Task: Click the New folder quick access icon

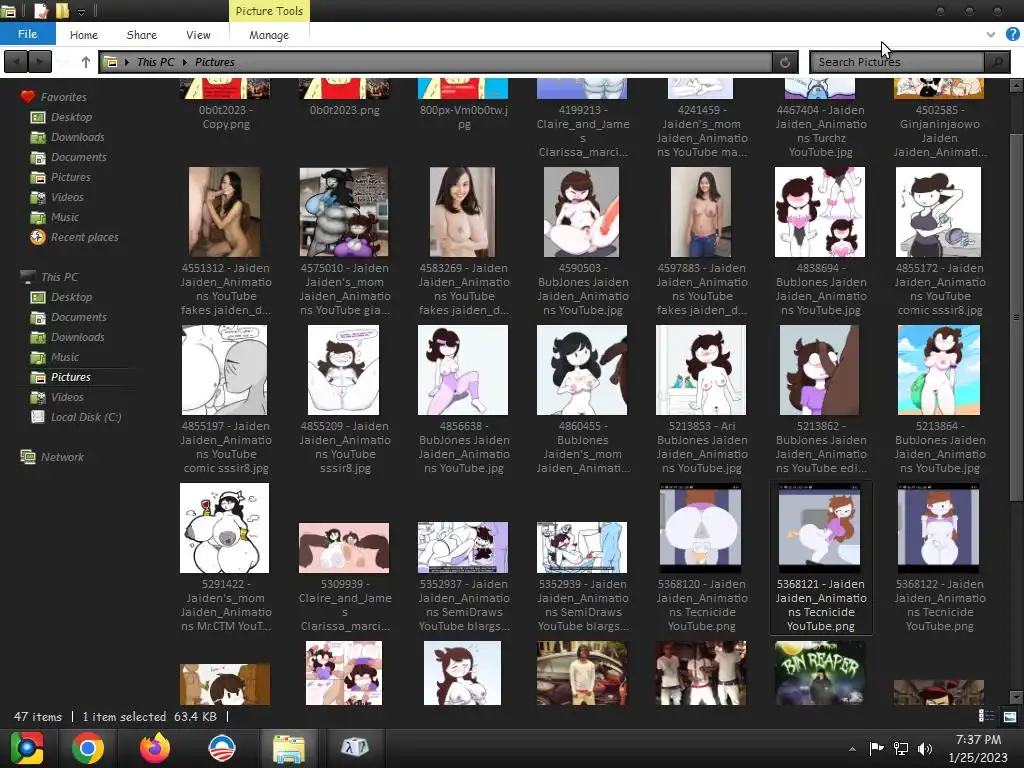Action: tap(62, 11)
